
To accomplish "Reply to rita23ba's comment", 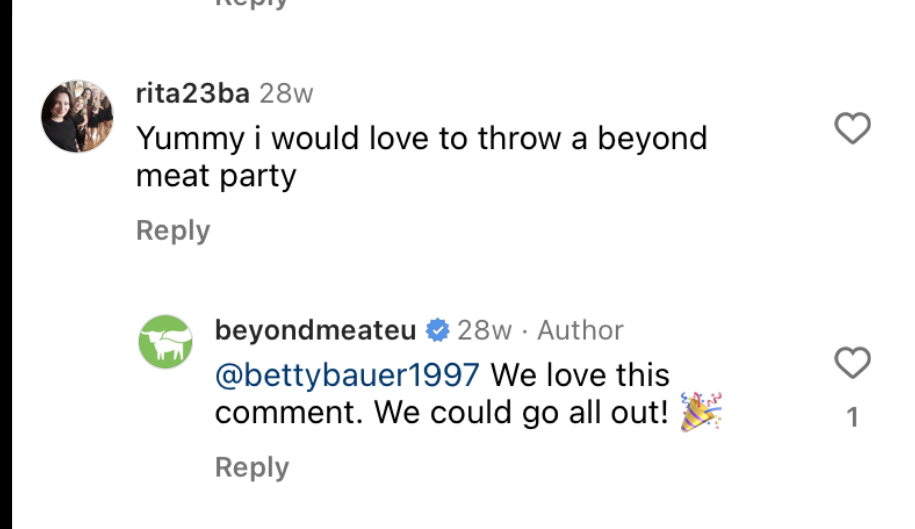I will (173, 231).
